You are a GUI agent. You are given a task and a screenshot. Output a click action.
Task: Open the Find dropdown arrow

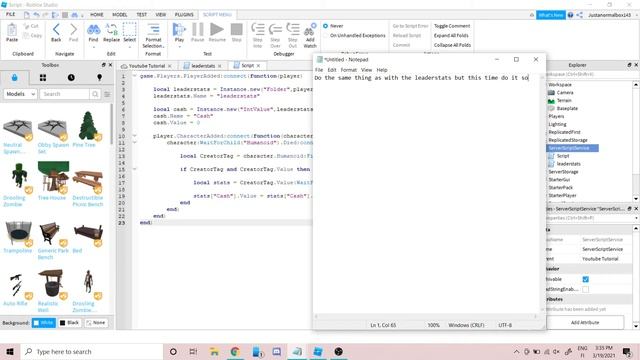(93, 47)
